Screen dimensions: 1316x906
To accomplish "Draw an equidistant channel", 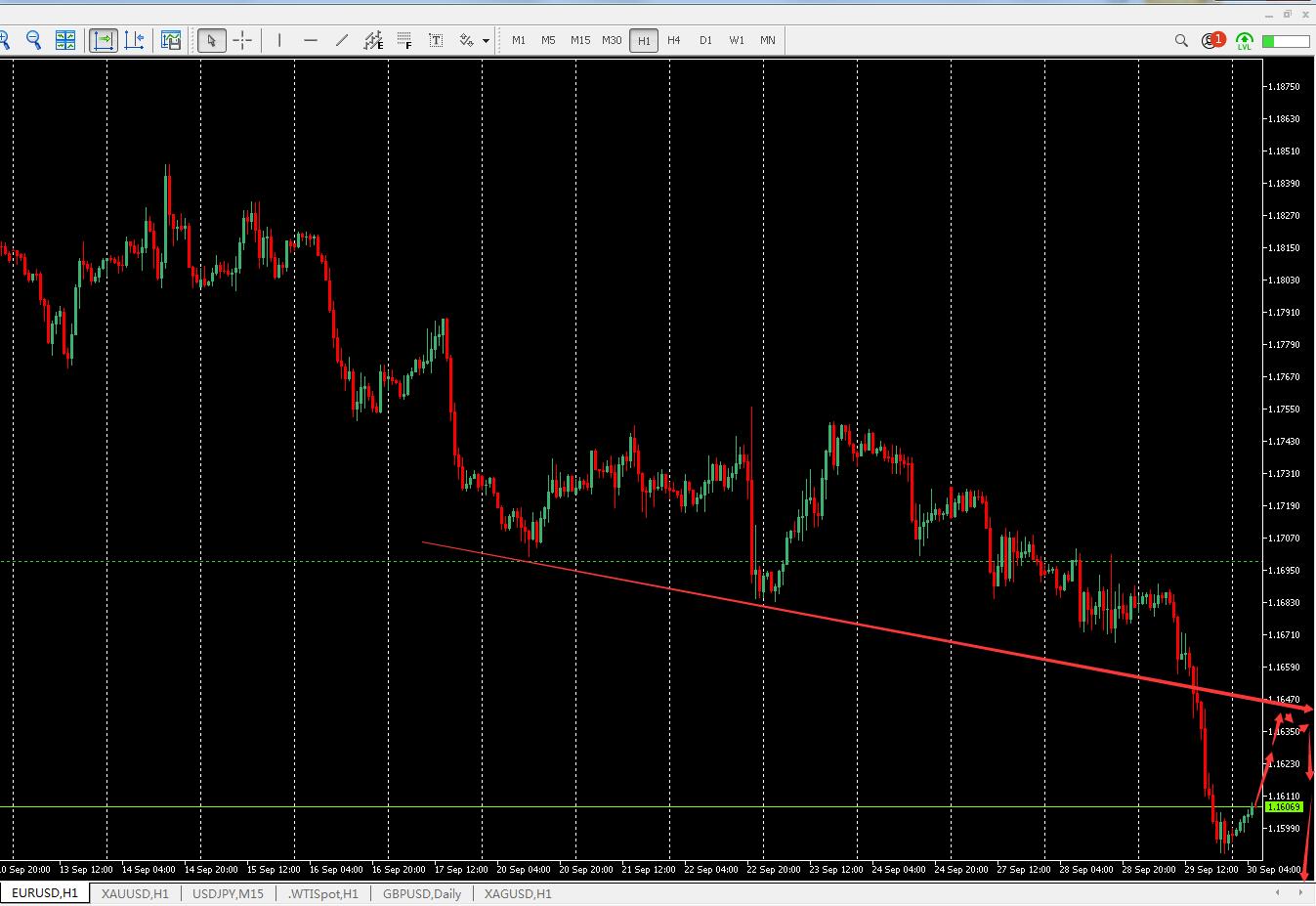I will point(373,40).
